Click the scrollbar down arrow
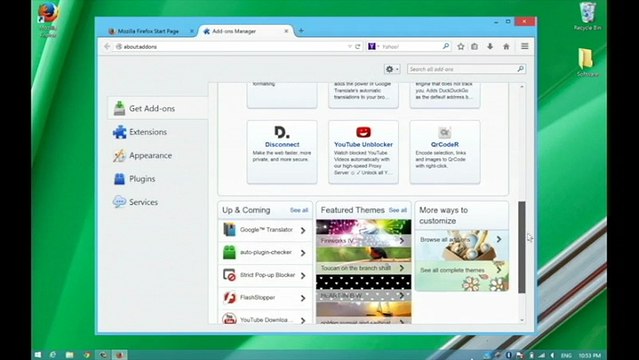 tap(522, 320)
